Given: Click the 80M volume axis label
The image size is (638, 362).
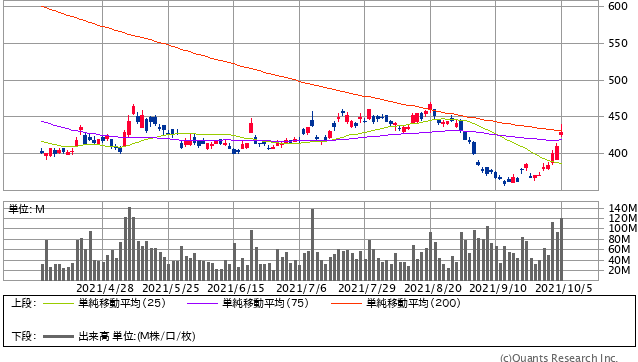Looking at the screenshot, I should [x=619, y=239].
